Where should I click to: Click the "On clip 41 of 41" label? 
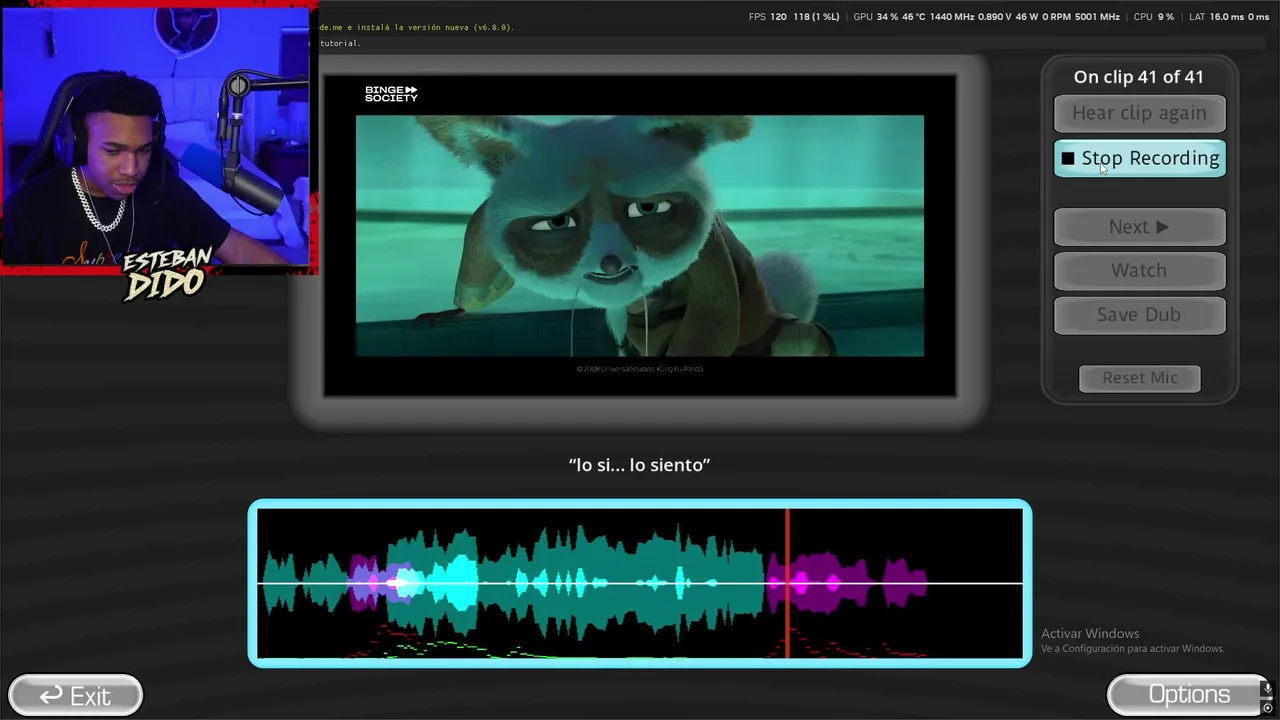(x=1139, y=77)
